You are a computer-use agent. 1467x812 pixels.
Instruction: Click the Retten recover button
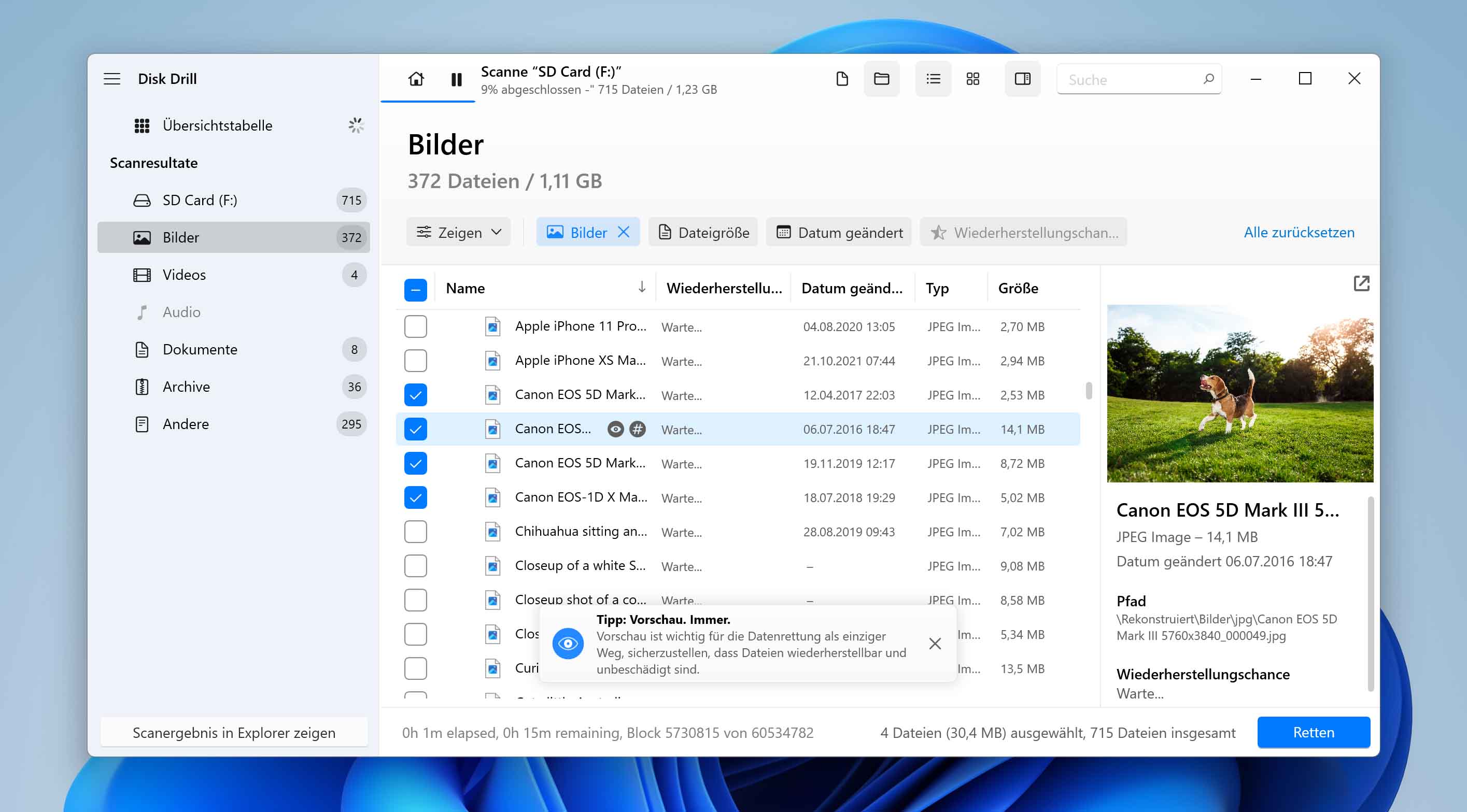(x=1313, y=732)
